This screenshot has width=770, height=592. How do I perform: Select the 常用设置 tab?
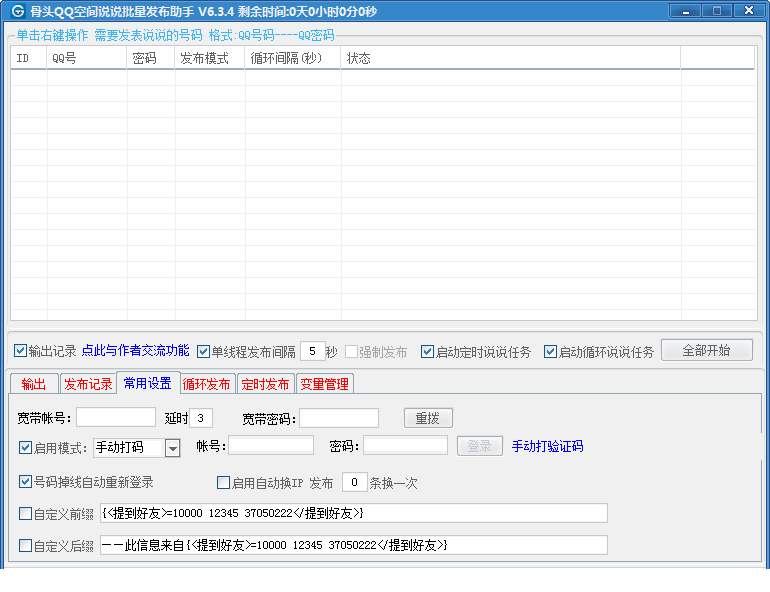pyautogui.click(x=147, y=383)
